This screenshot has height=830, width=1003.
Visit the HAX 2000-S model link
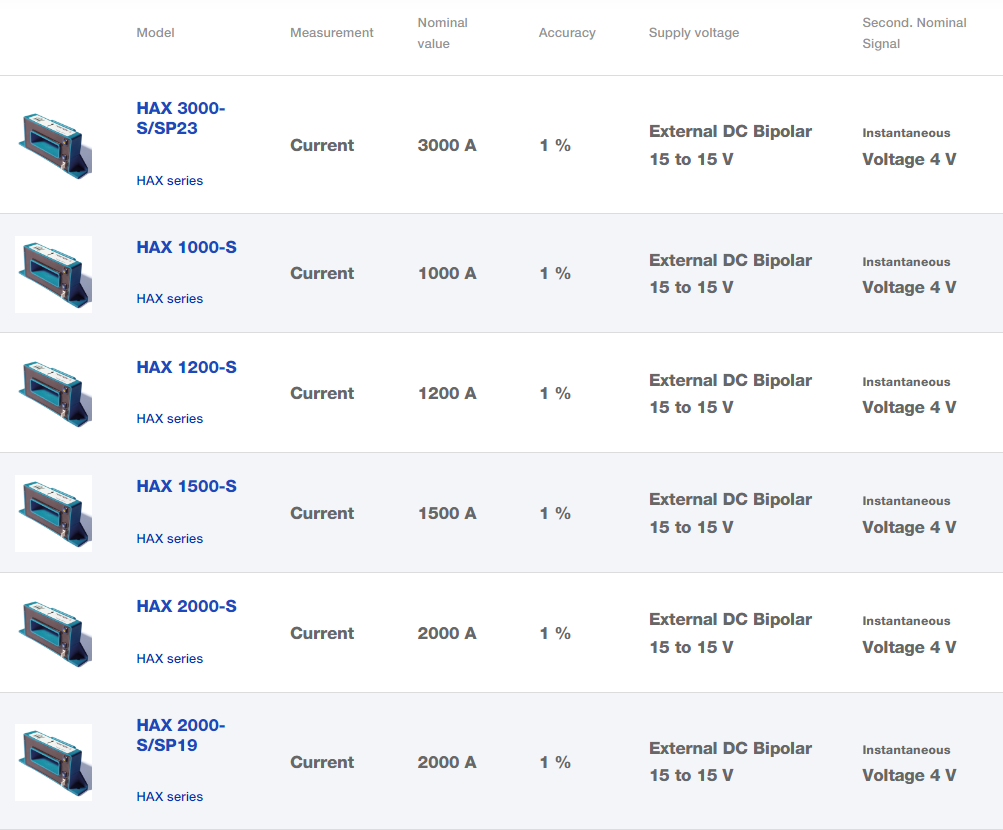(x=186, y=606)
